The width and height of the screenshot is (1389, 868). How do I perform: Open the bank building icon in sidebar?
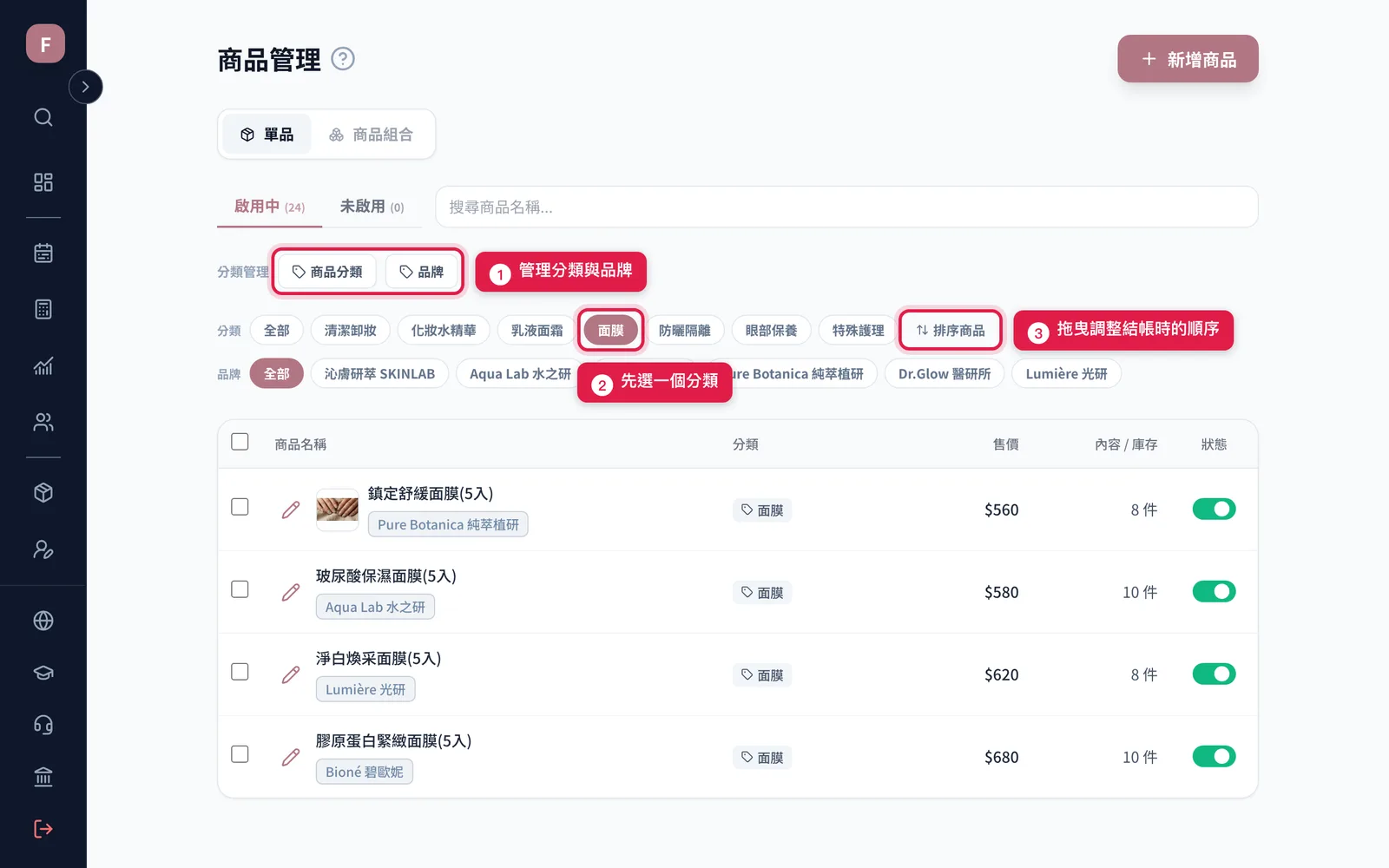click(43, 777)
